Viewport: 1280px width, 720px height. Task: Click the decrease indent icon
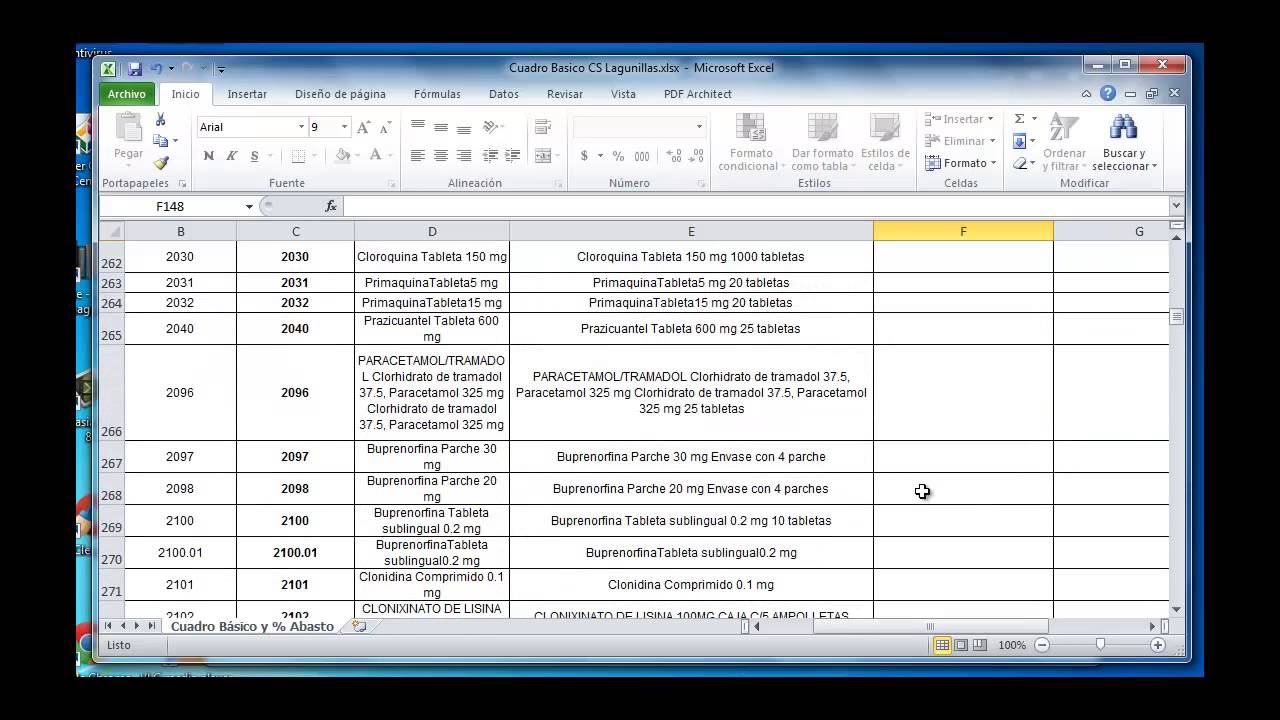490,156
